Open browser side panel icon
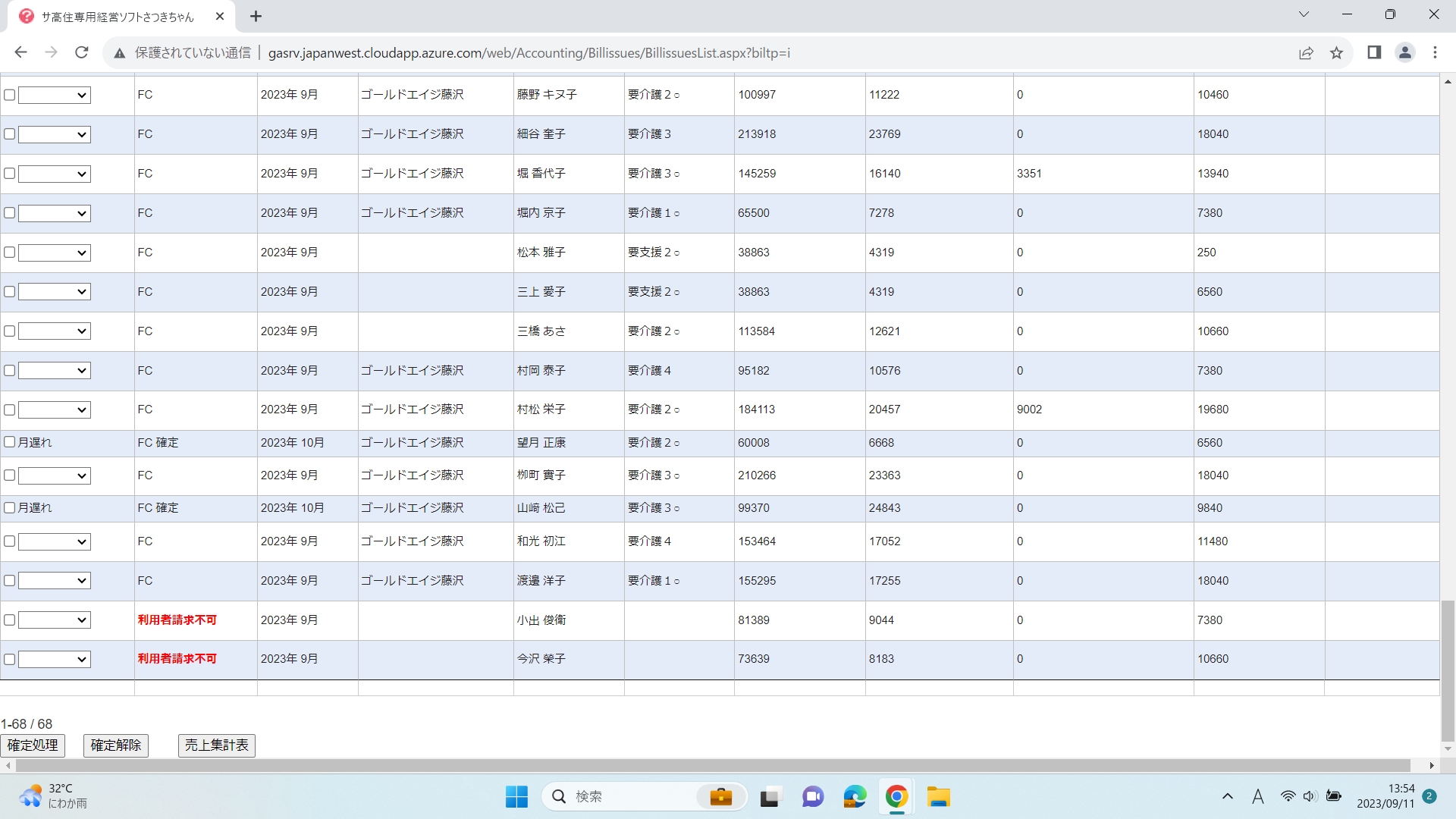 (x=1374, y=52)
